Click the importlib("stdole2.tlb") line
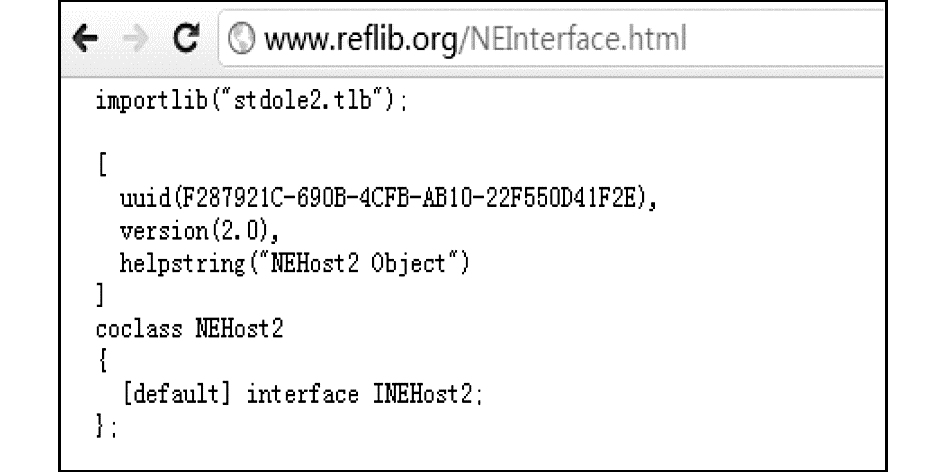Viewport: 945px width, 472px height. (x=252, y=99)
